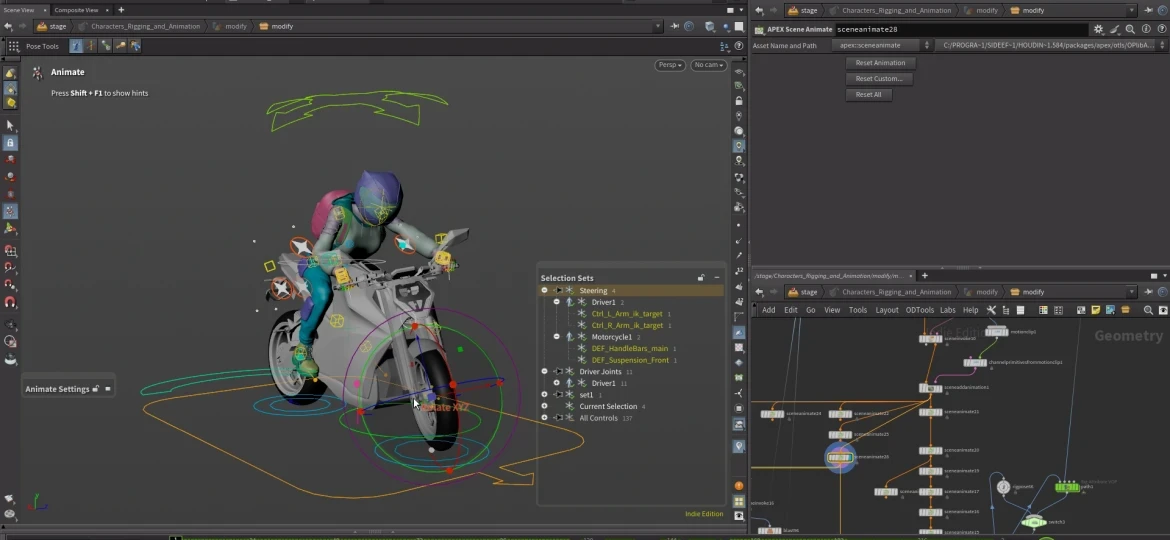Open the ODTools menu
The width and height of the screenshot is (1170, 540).
pyautogui.click(x=919, y=310)
